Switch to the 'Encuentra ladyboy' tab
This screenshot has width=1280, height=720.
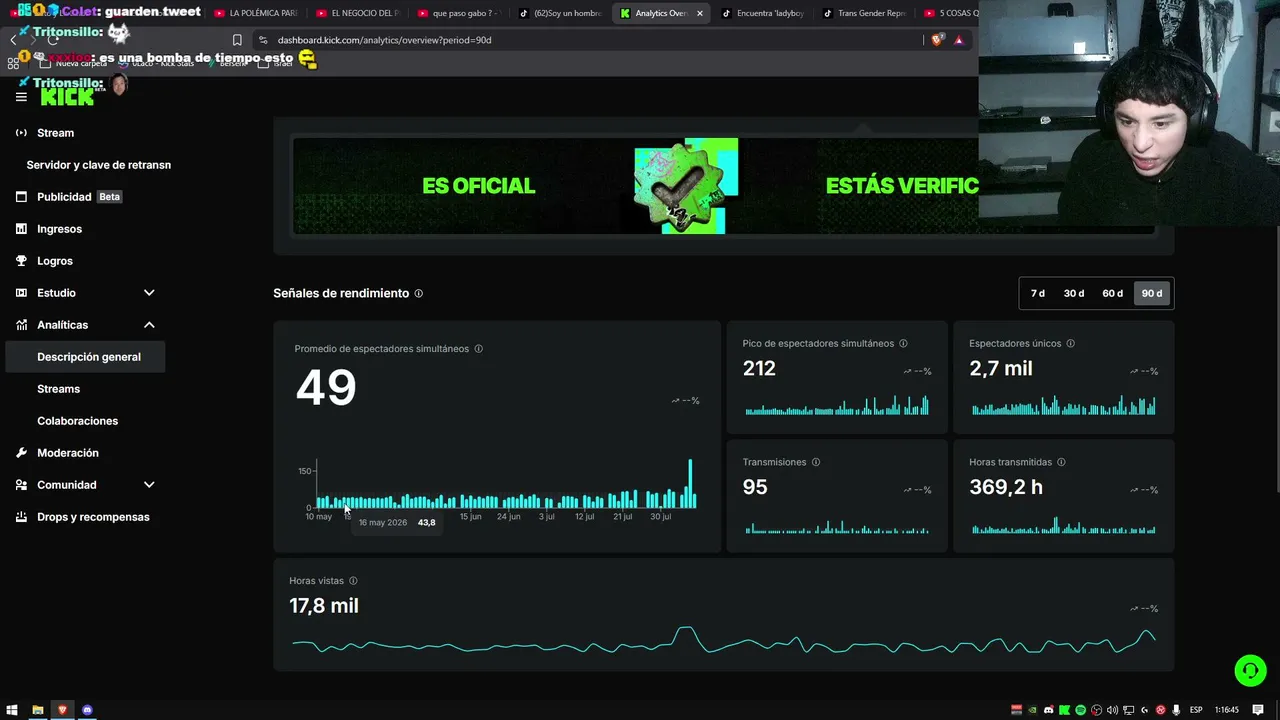click(x=764, y=13)
